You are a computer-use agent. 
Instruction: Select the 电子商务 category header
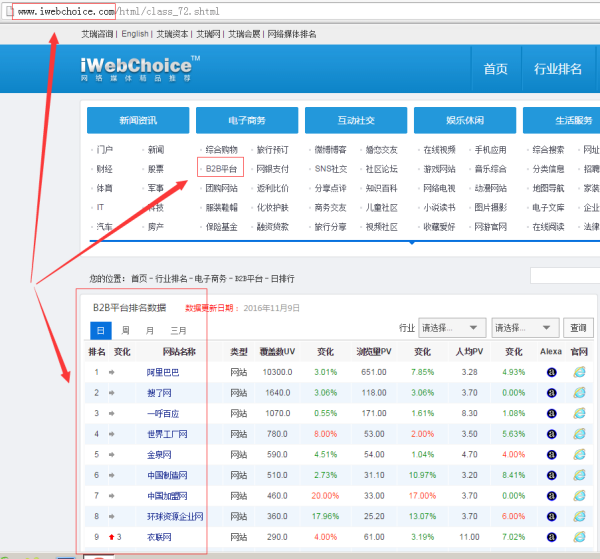[x=247, y=121]
